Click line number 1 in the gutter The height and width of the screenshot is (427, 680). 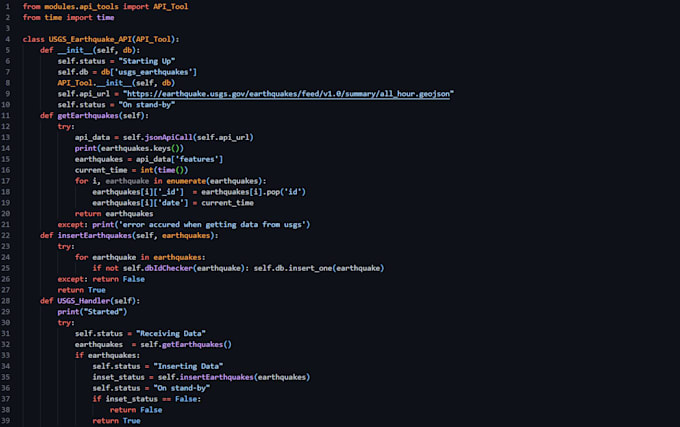coord(7,7)
